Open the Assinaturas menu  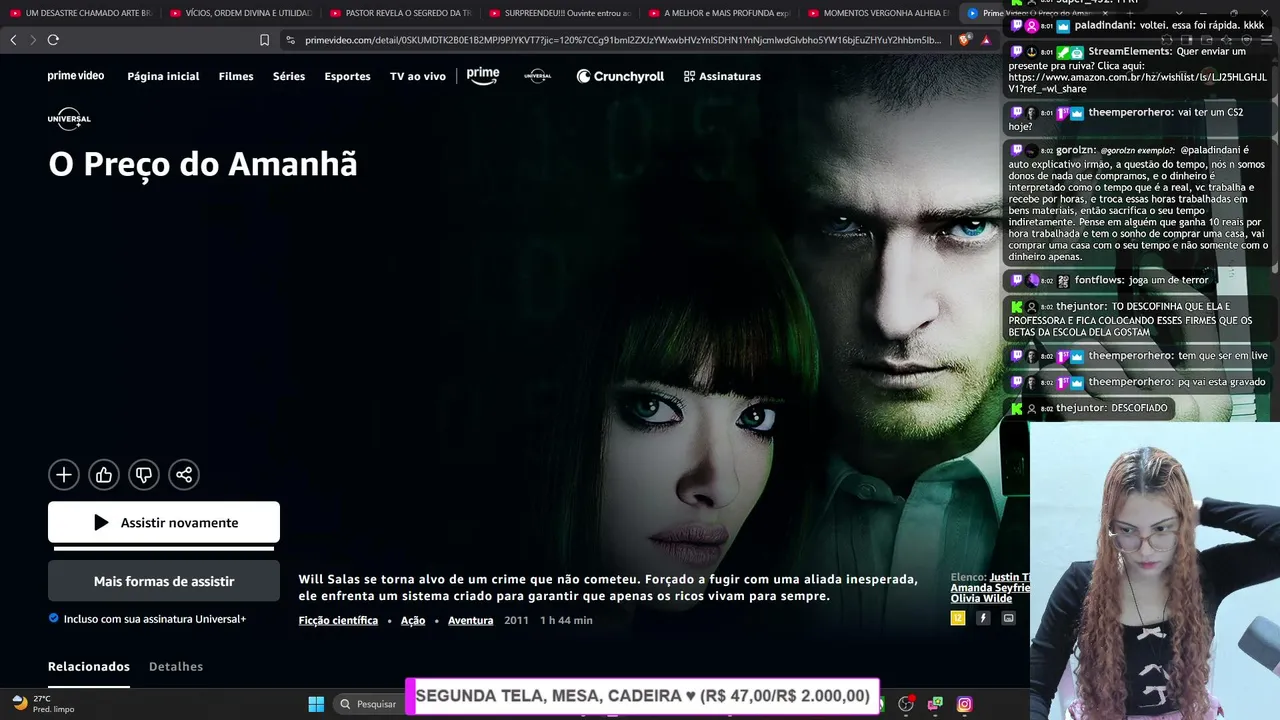point(722,76)
